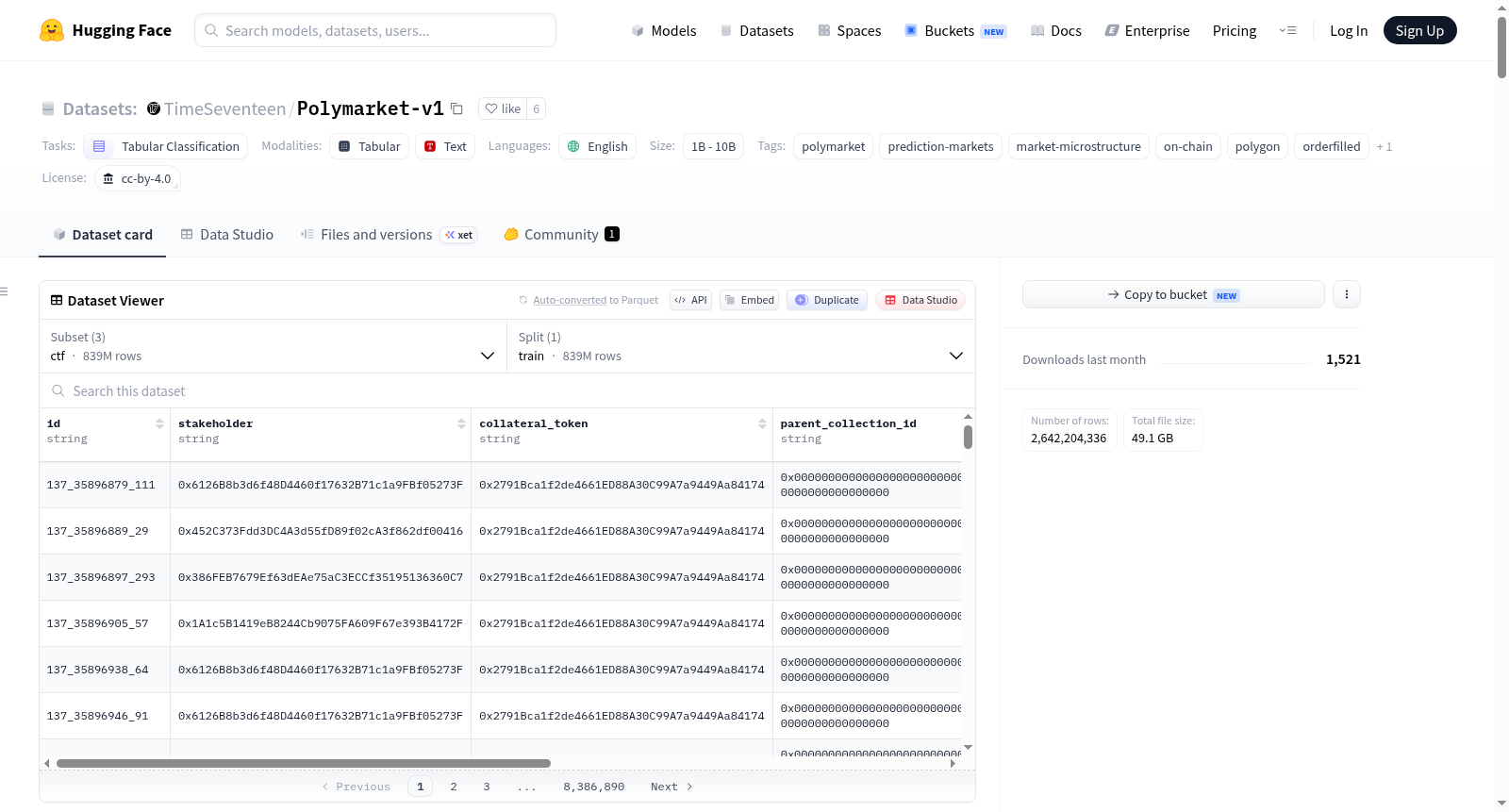Go to page 2 of results
1509x812 pixels.
pos(454,787)
